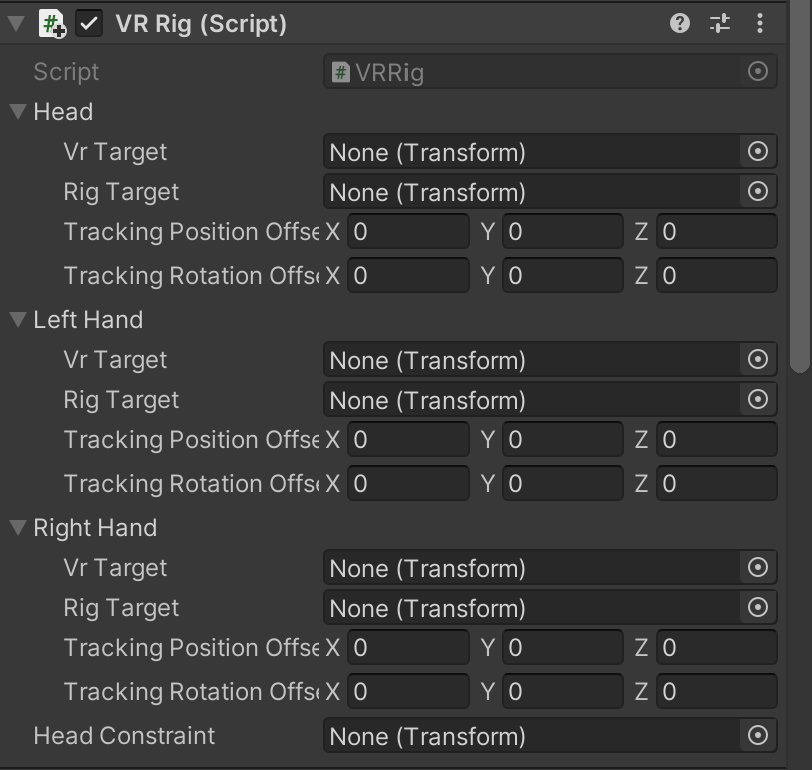
Task: Collapse the Right Hand section
Action: (17, 528)
